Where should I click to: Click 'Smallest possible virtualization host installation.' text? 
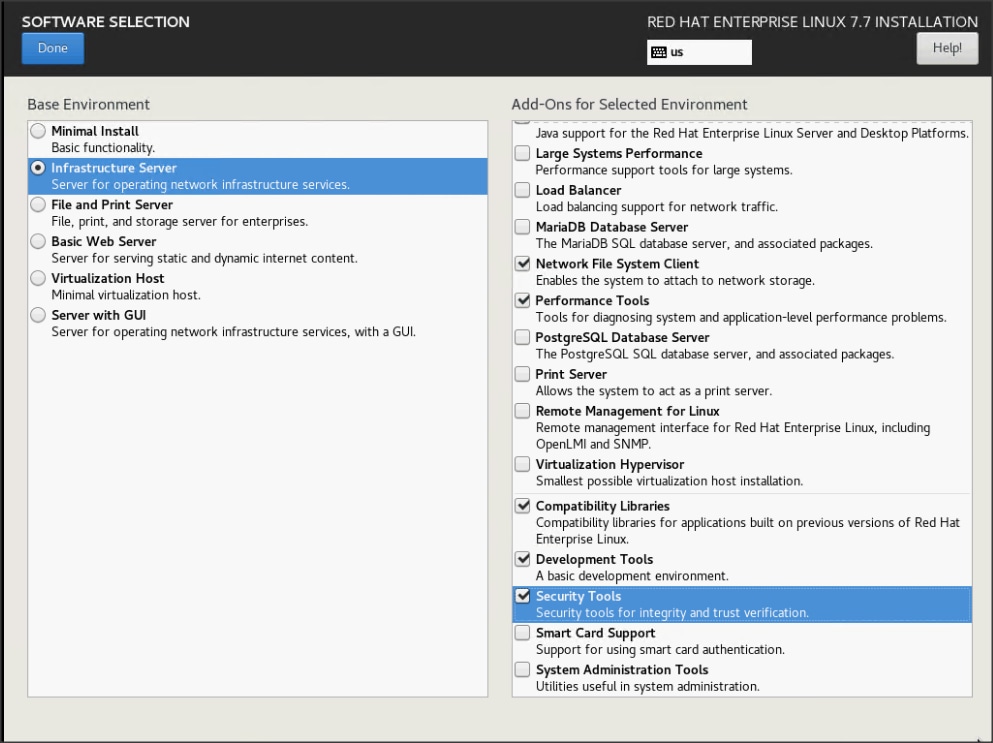click(669, 481)
